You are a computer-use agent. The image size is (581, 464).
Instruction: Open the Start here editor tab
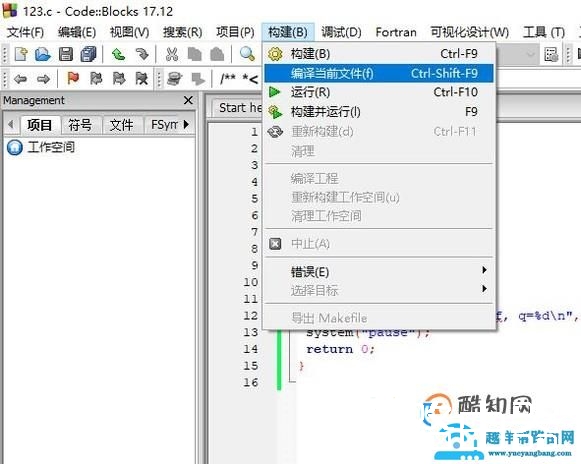point(240,108)
